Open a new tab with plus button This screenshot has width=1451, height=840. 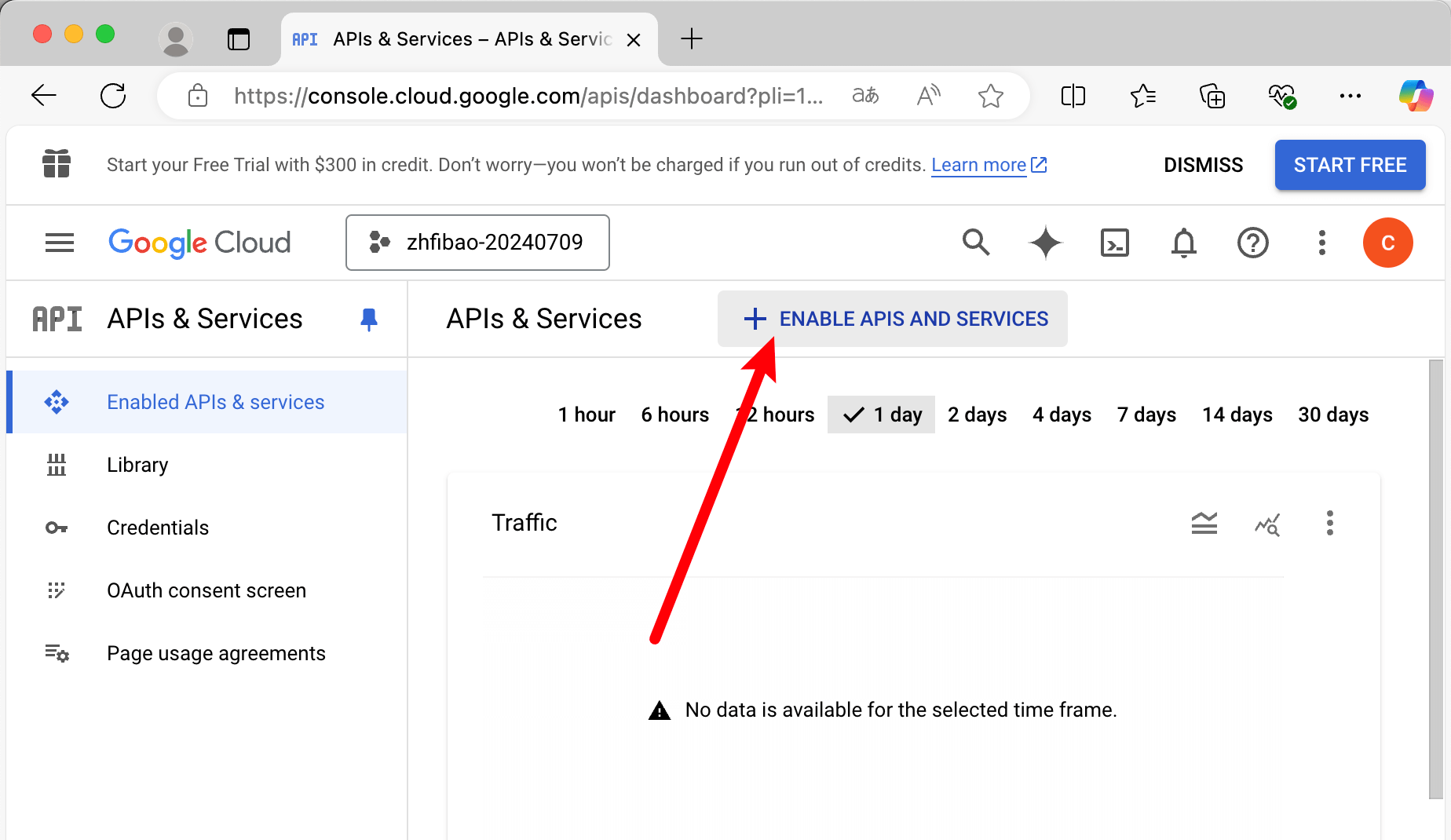pyautogui.click(x=692, y=38)
